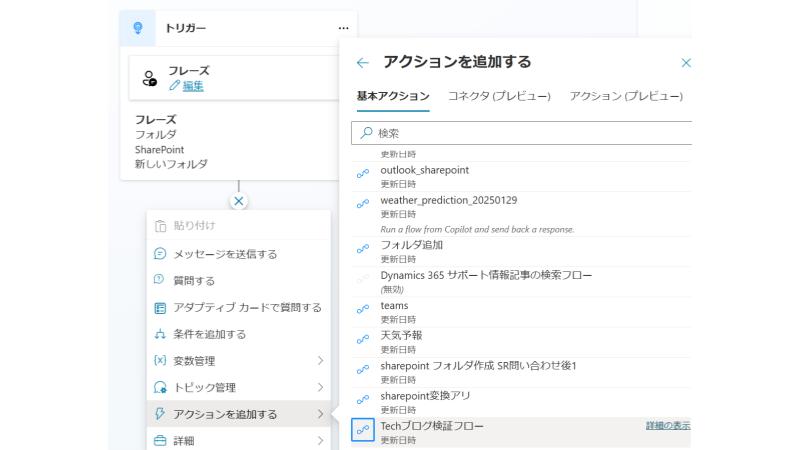Switch to the コネクタ (プレビュー) tab
The height and width of the screenshot is (450, 800).
coord(499,96)
